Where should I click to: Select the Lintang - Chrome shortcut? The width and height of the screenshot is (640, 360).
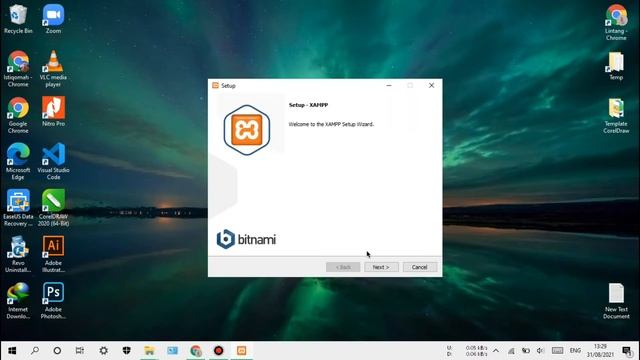[616, 22]
